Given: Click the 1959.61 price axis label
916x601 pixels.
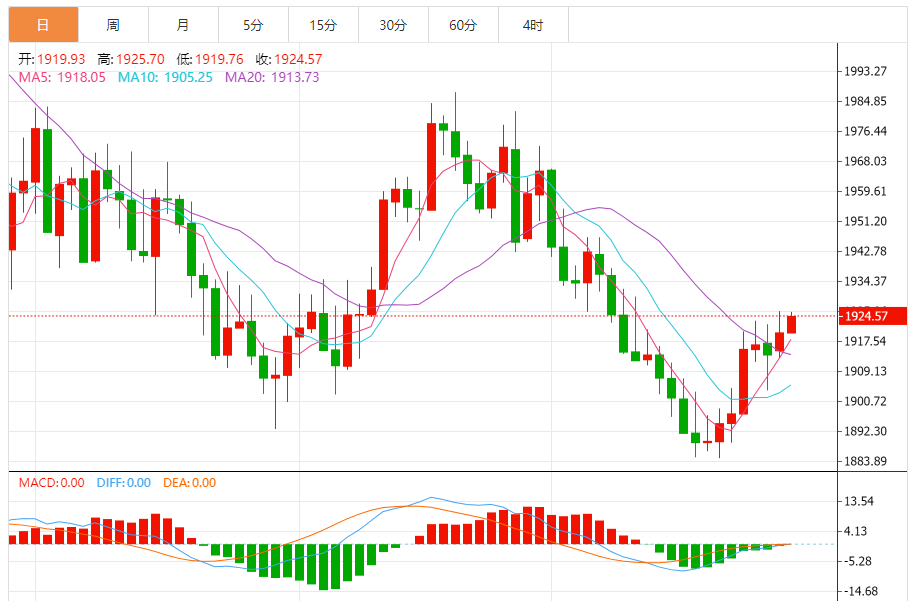Looking at the screenshot, I should pos(865,191).
